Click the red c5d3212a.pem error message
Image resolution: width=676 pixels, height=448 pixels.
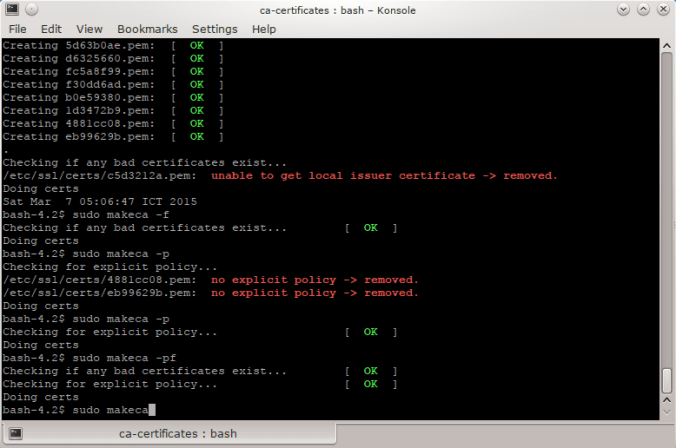coord(384,175)
